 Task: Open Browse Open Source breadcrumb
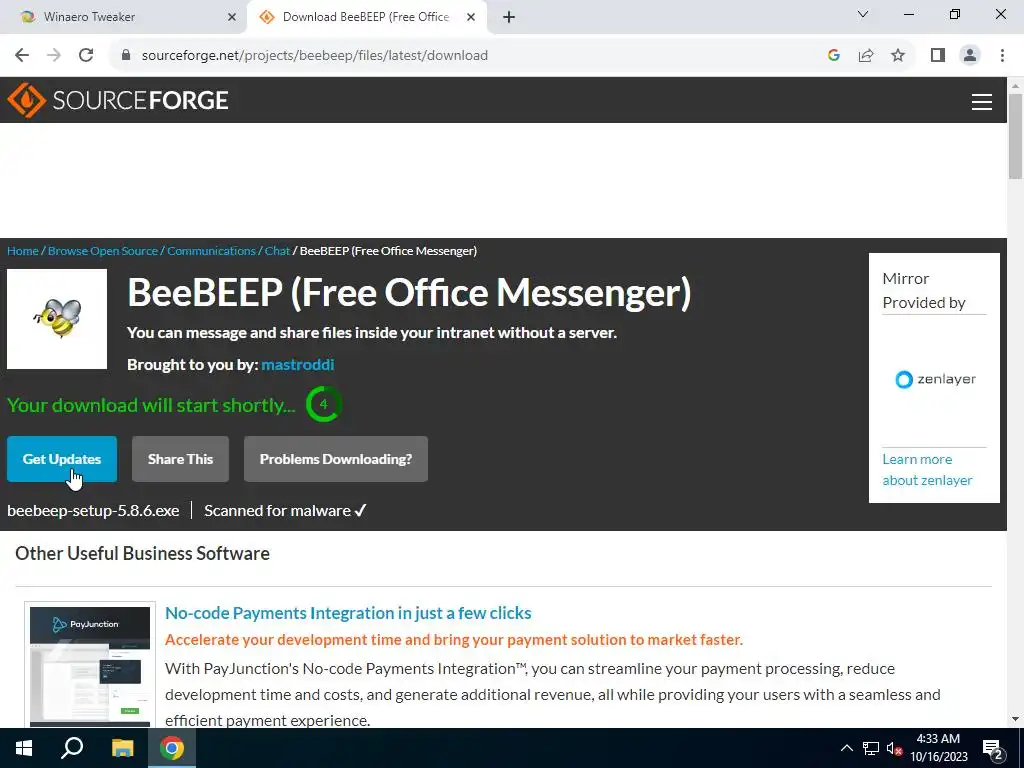(103, 251)
